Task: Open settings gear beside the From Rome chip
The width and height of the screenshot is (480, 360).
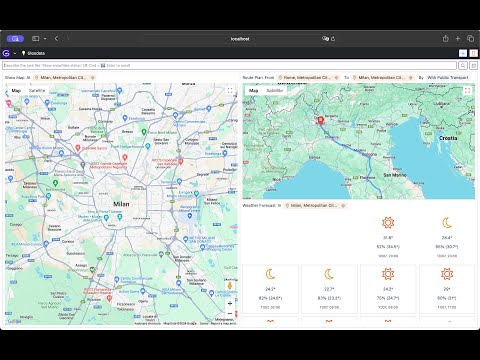Action: pos(336,78)
